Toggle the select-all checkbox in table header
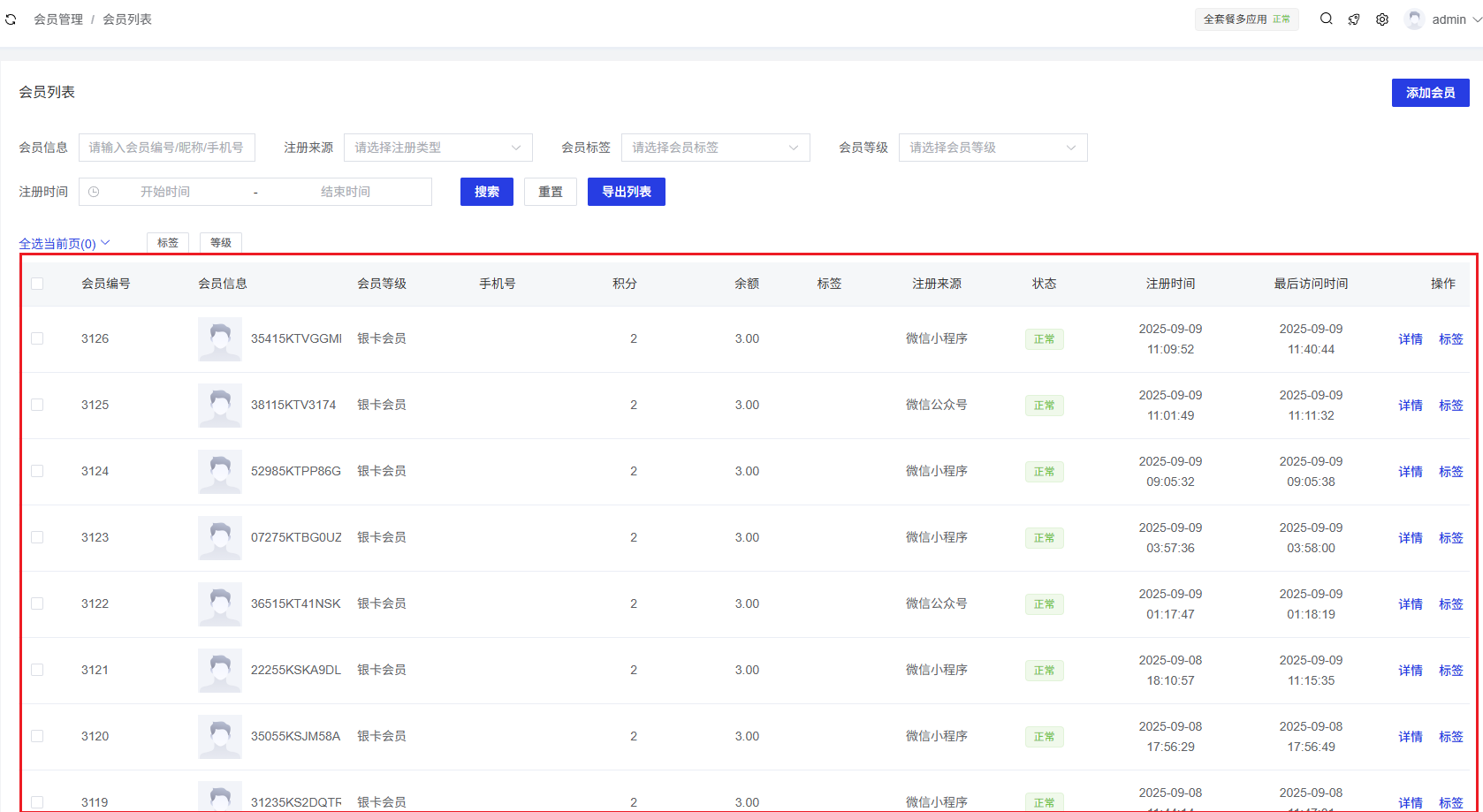 (x=37, y=284)
